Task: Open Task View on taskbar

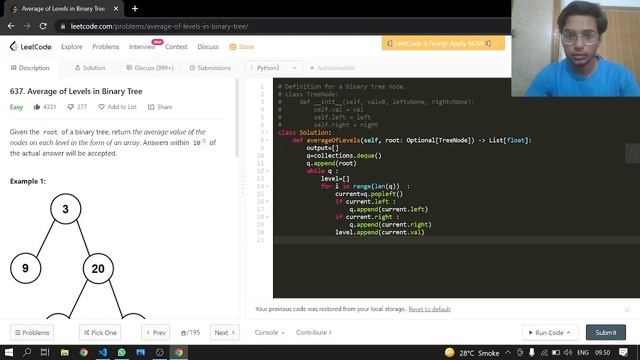Action: pyautogui.click(x=45, y=352)
